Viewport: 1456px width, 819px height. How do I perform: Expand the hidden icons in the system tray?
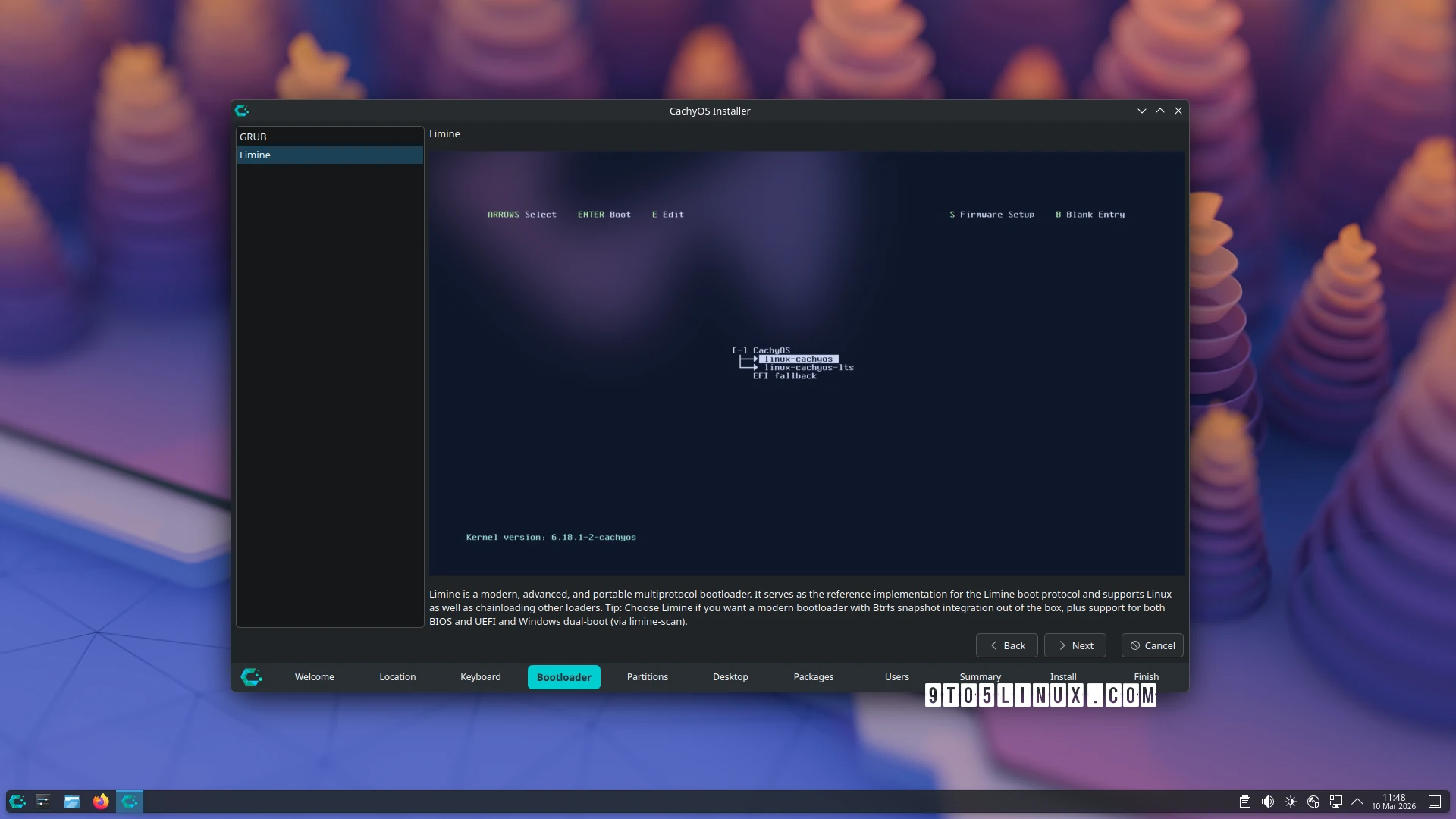pyautogui.click(x=1357, y=802)
